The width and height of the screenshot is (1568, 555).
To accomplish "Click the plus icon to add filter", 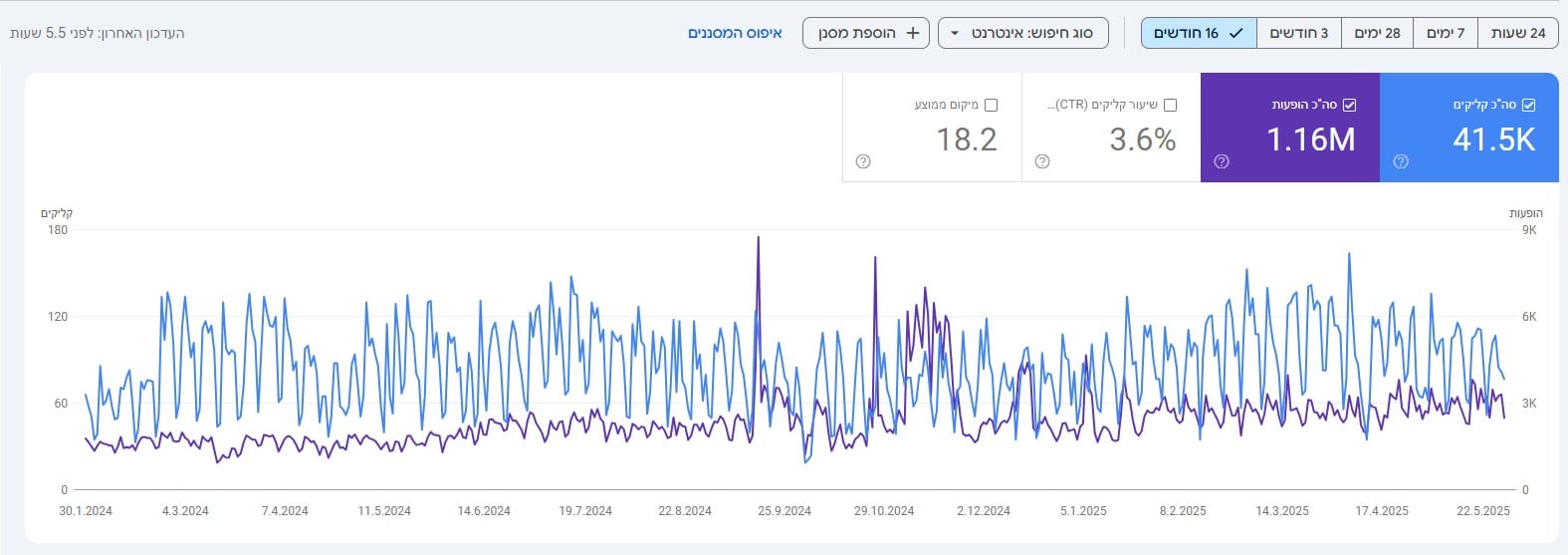I will click(x=912, y=33).
